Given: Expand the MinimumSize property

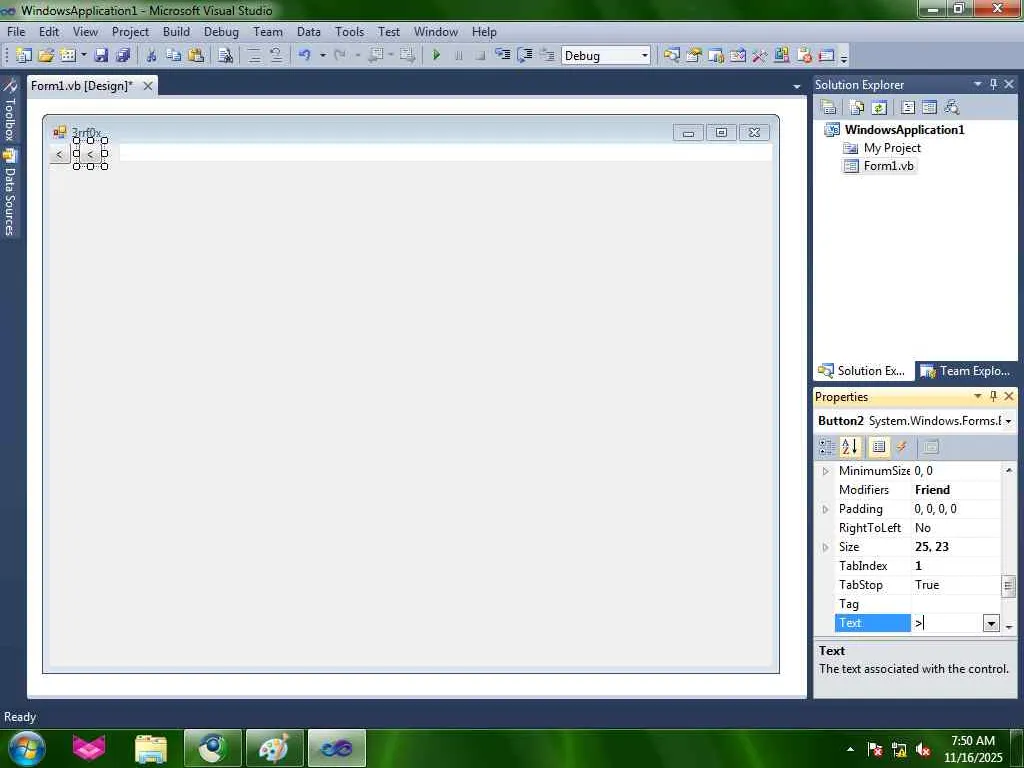Looking at the screenshot, I should 825,471.
